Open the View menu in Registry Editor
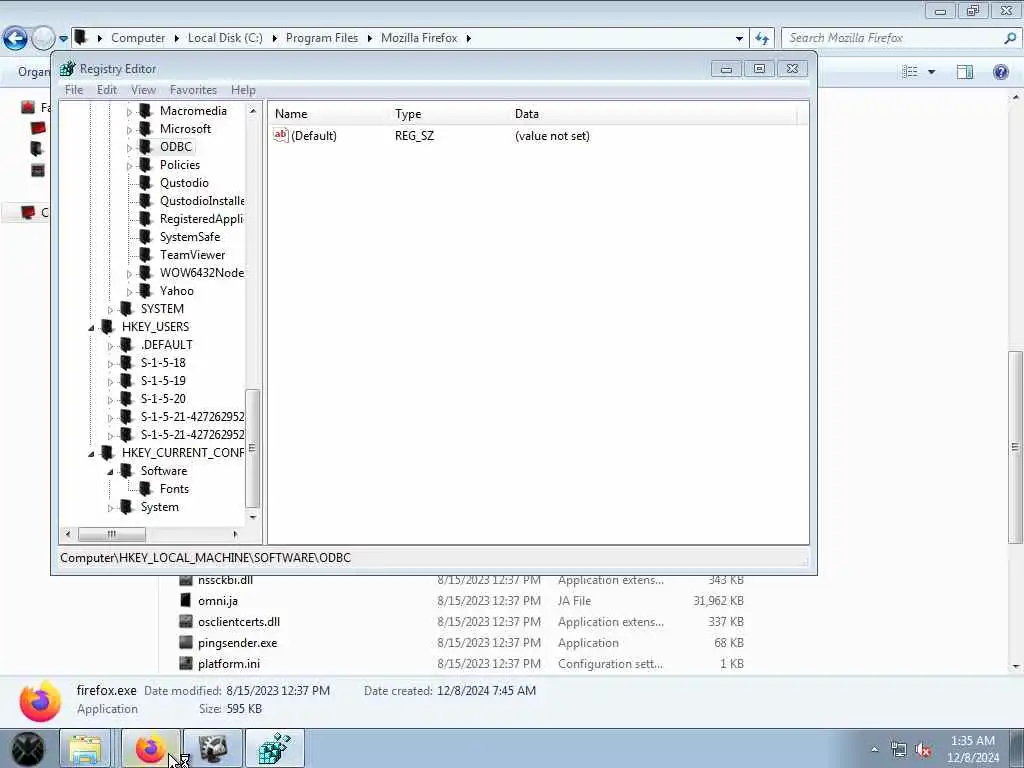1024x768 pixels. (x=144, y=90)
